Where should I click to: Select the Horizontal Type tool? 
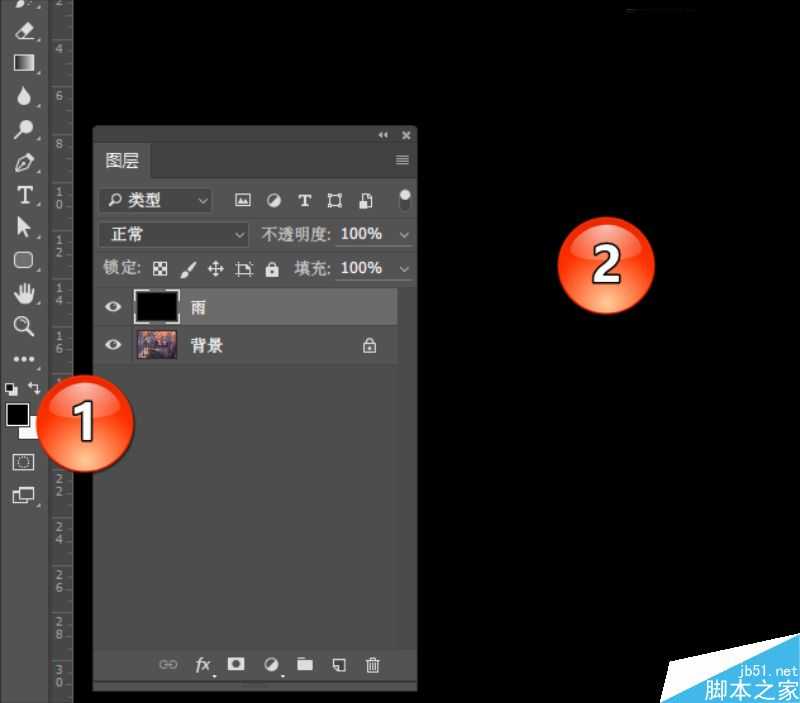(x=24, y=195)
